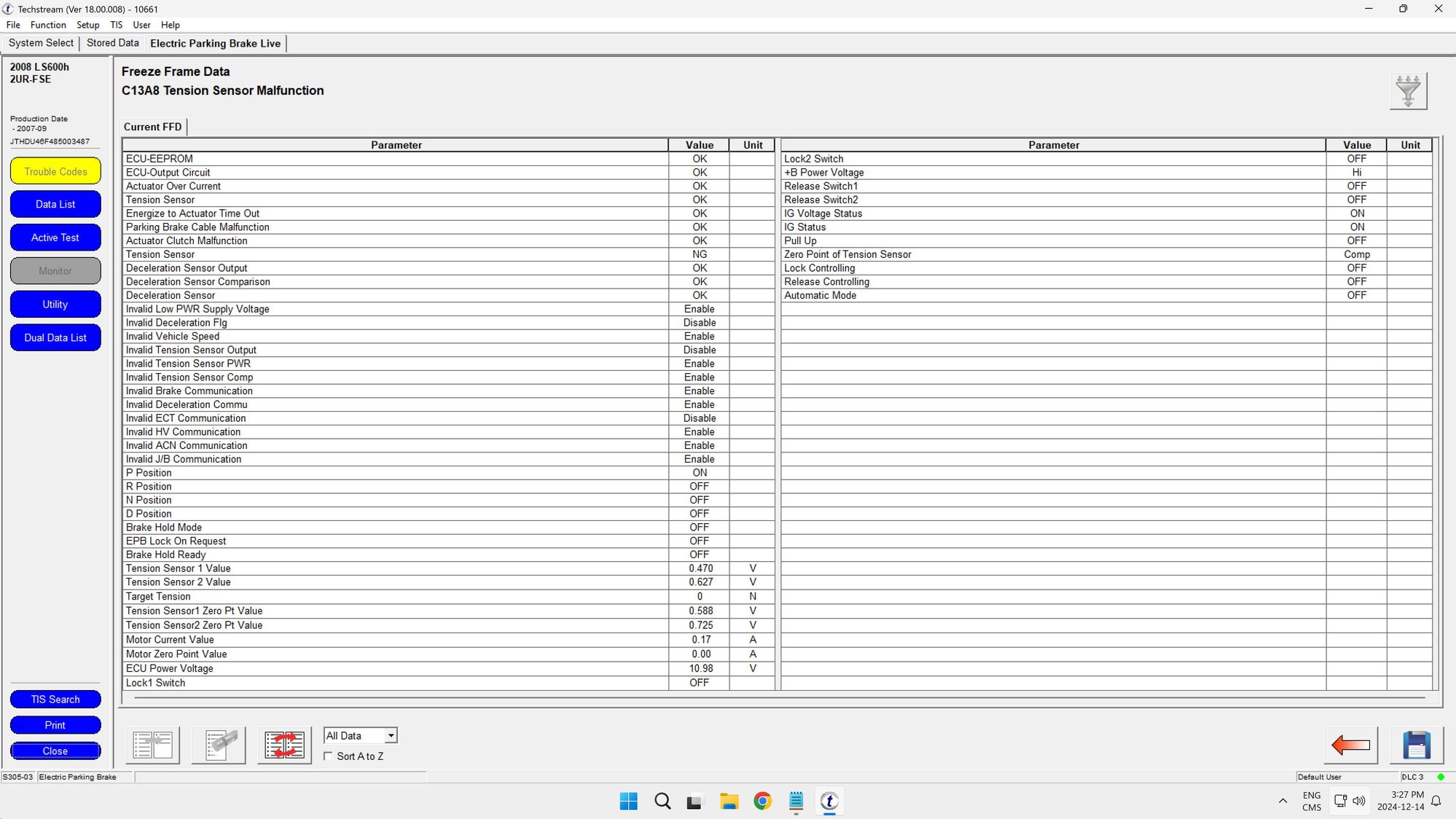Click the Active Test button
This screenshot has height=819, width=1456.
55,238
